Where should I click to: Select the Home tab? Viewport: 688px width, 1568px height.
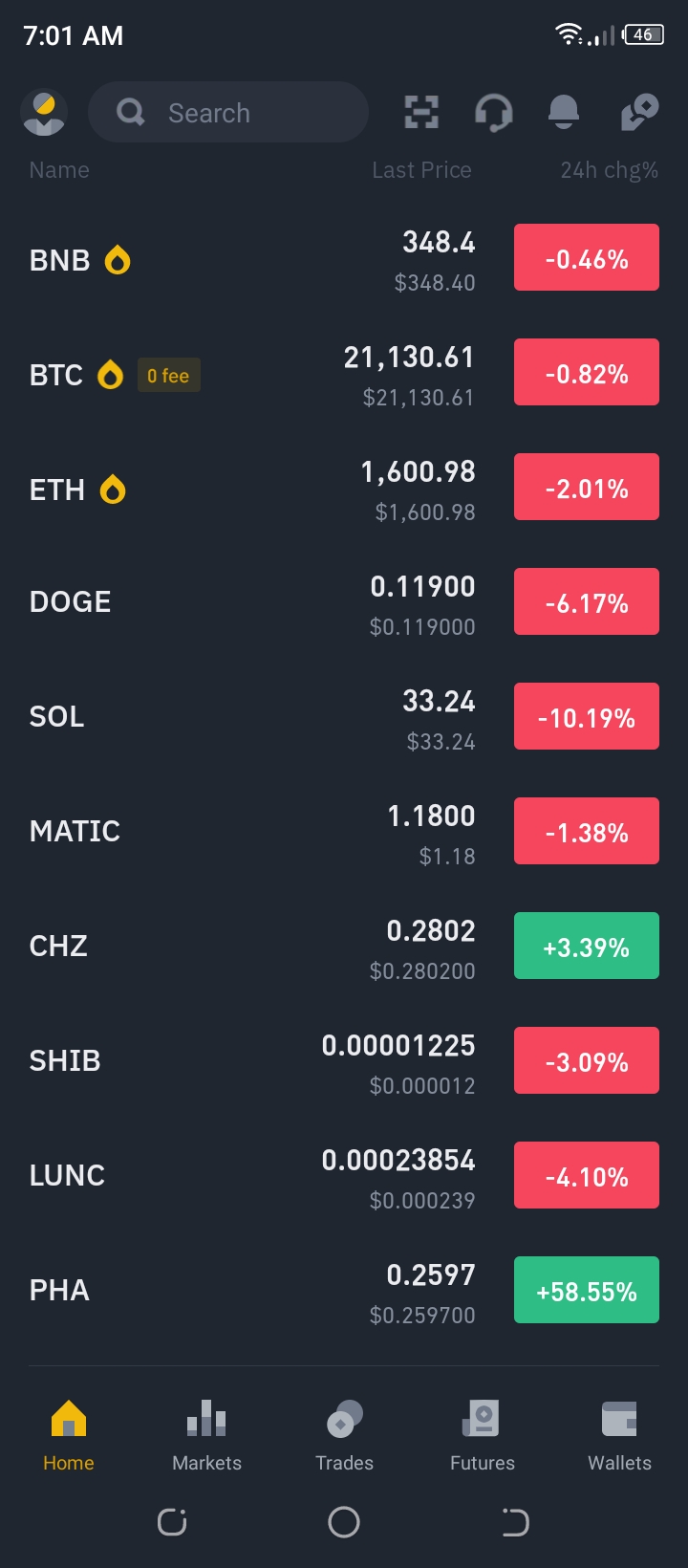(69, 1436)
